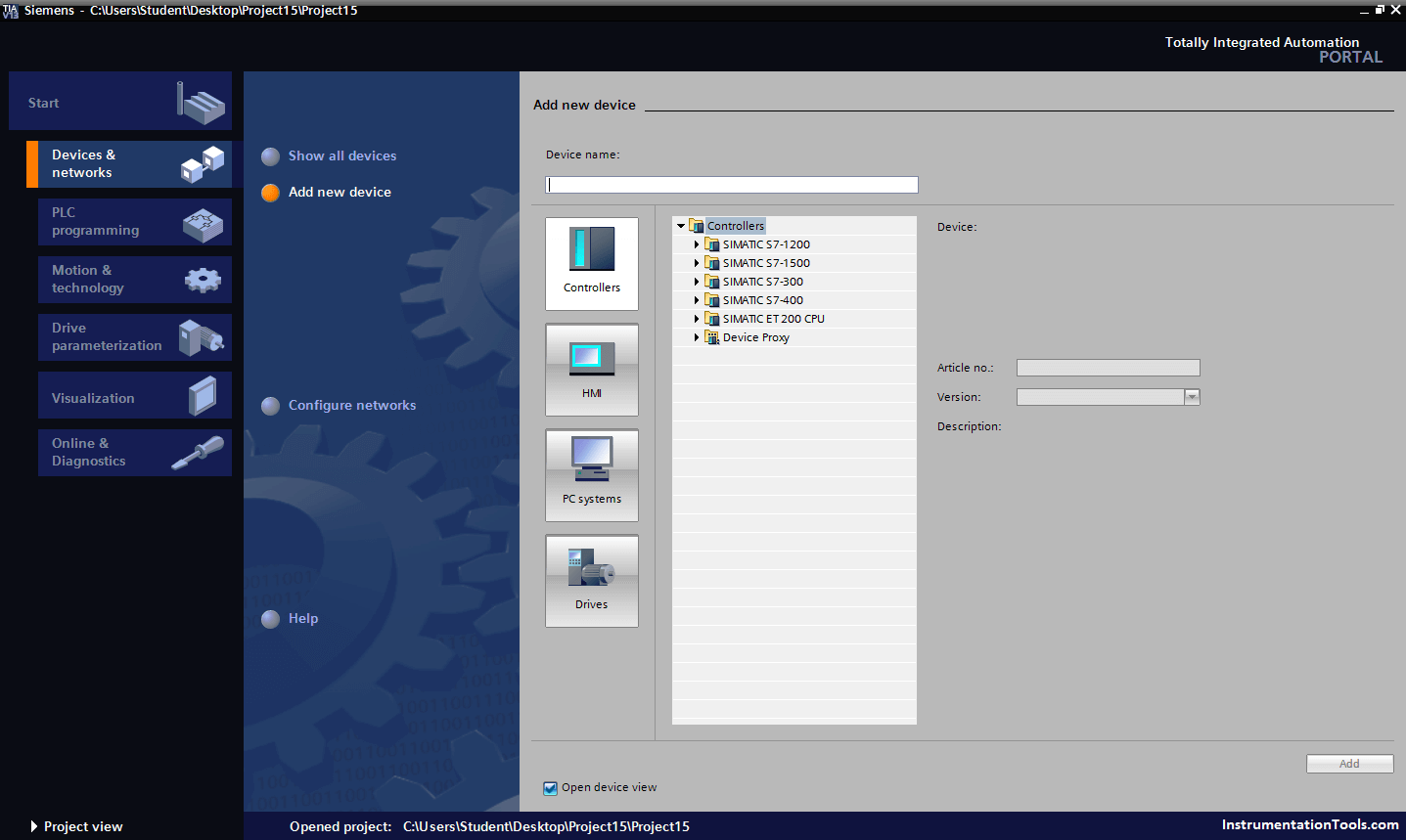
Task: Click the Devices & networks cubes icon
Action: coord(203,164)
